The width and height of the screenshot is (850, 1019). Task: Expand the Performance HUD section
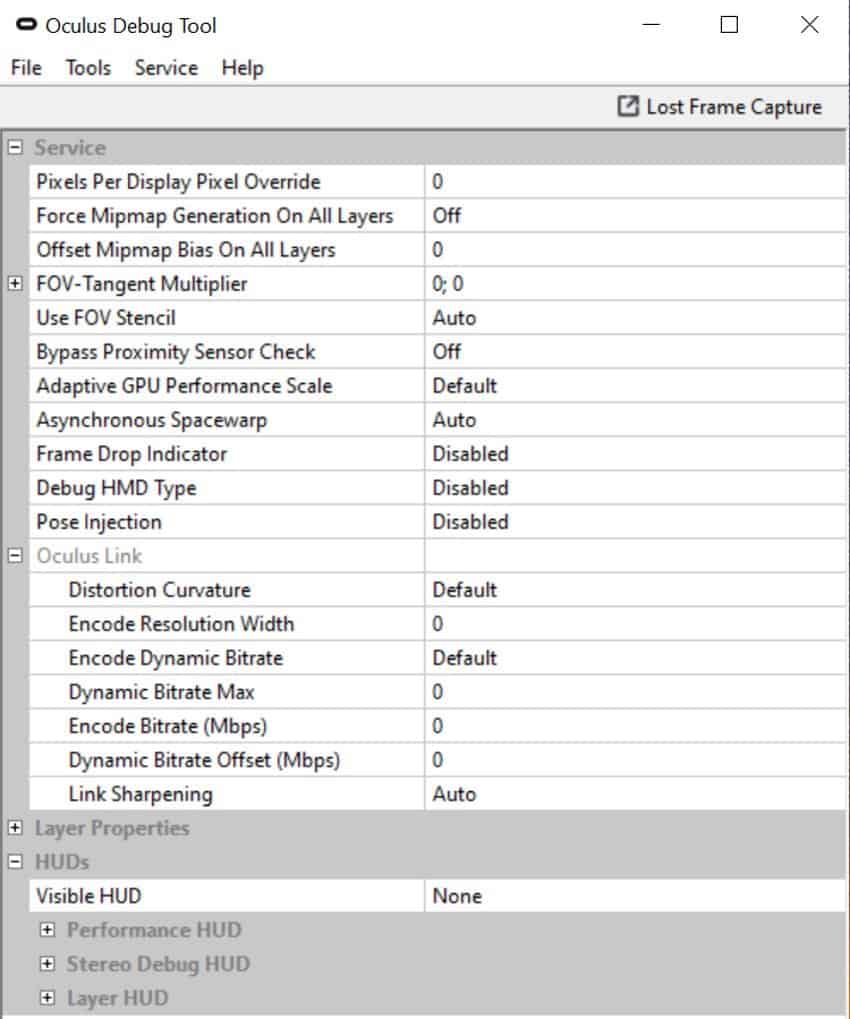pos(47,929)
